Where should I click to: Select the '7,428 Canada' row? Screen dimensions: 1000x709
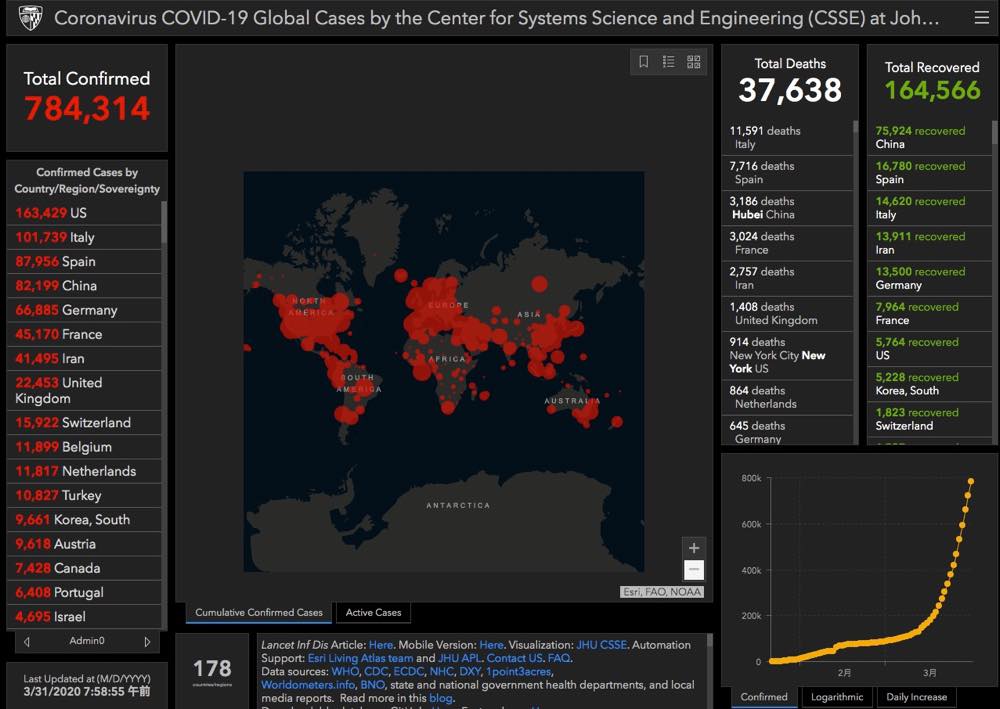click(x=84, y=568)
